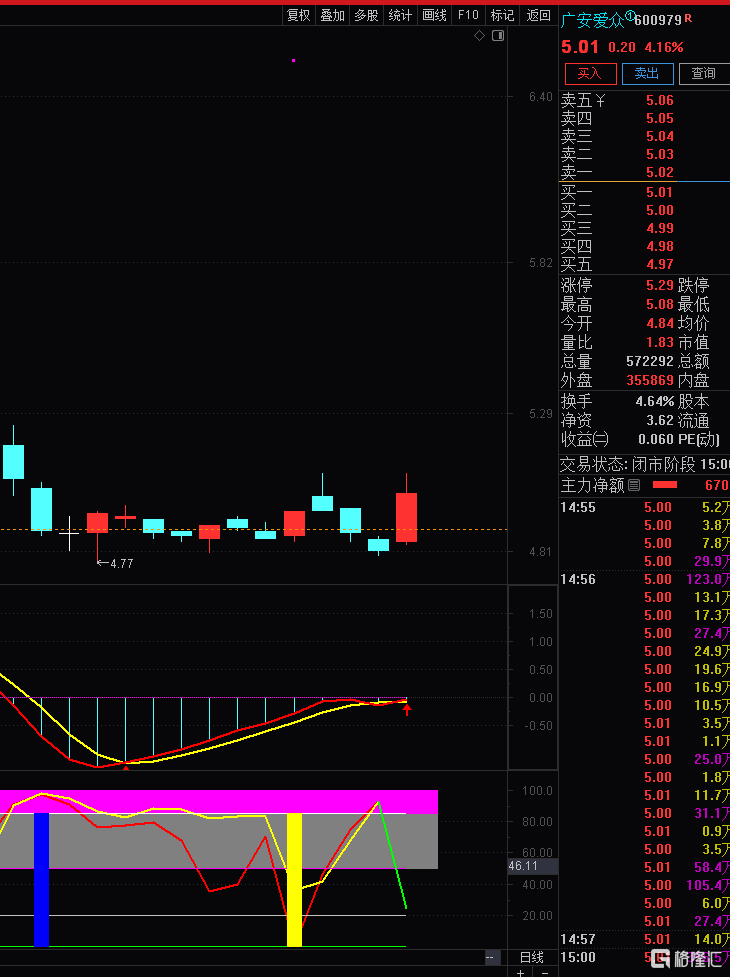Open the 画线 drawing tools menu

[x=435, y=15]
